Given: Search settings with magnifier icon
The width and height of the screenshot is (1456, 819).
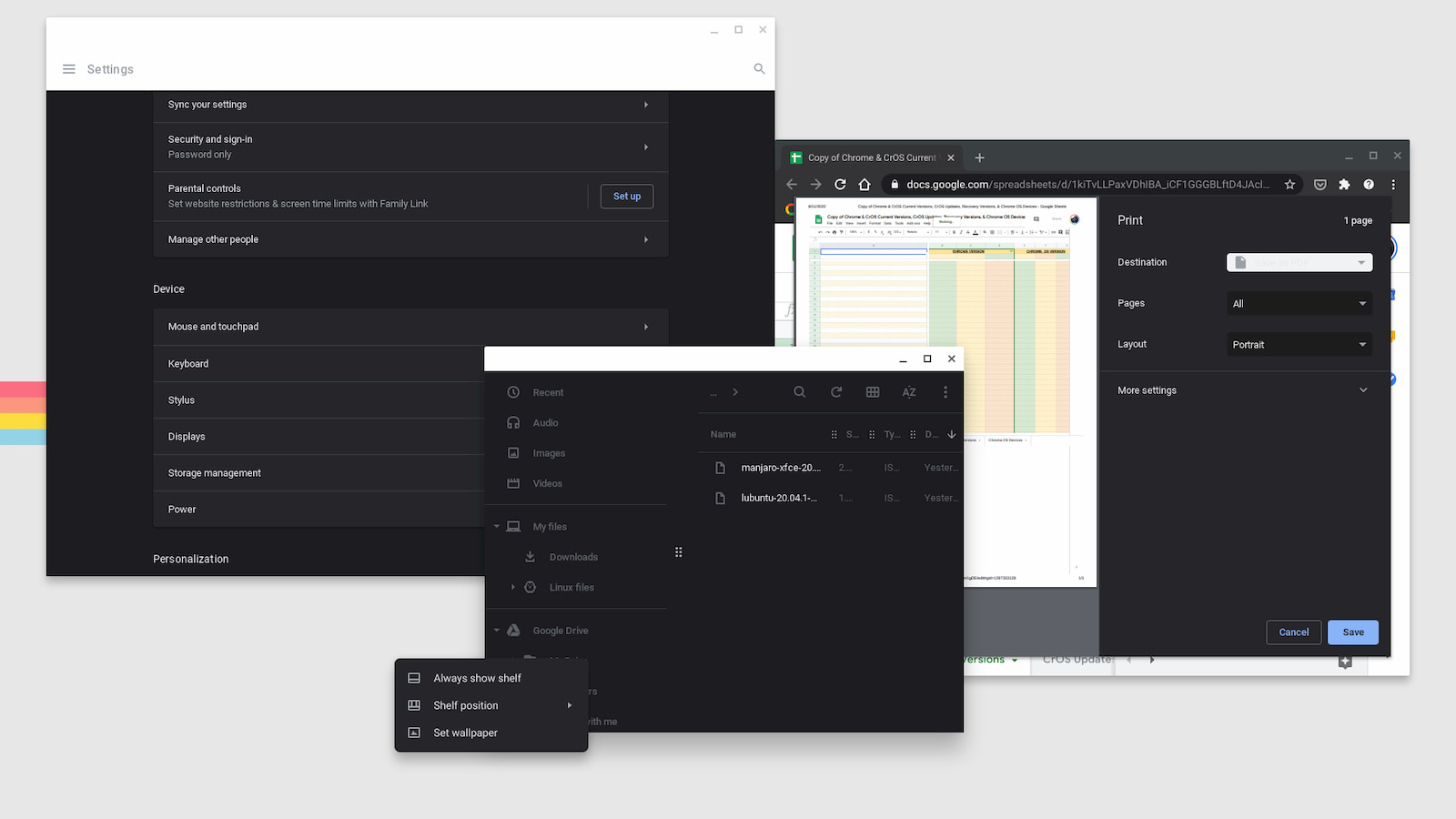Looking at the screenshot, I should point(759,69).
